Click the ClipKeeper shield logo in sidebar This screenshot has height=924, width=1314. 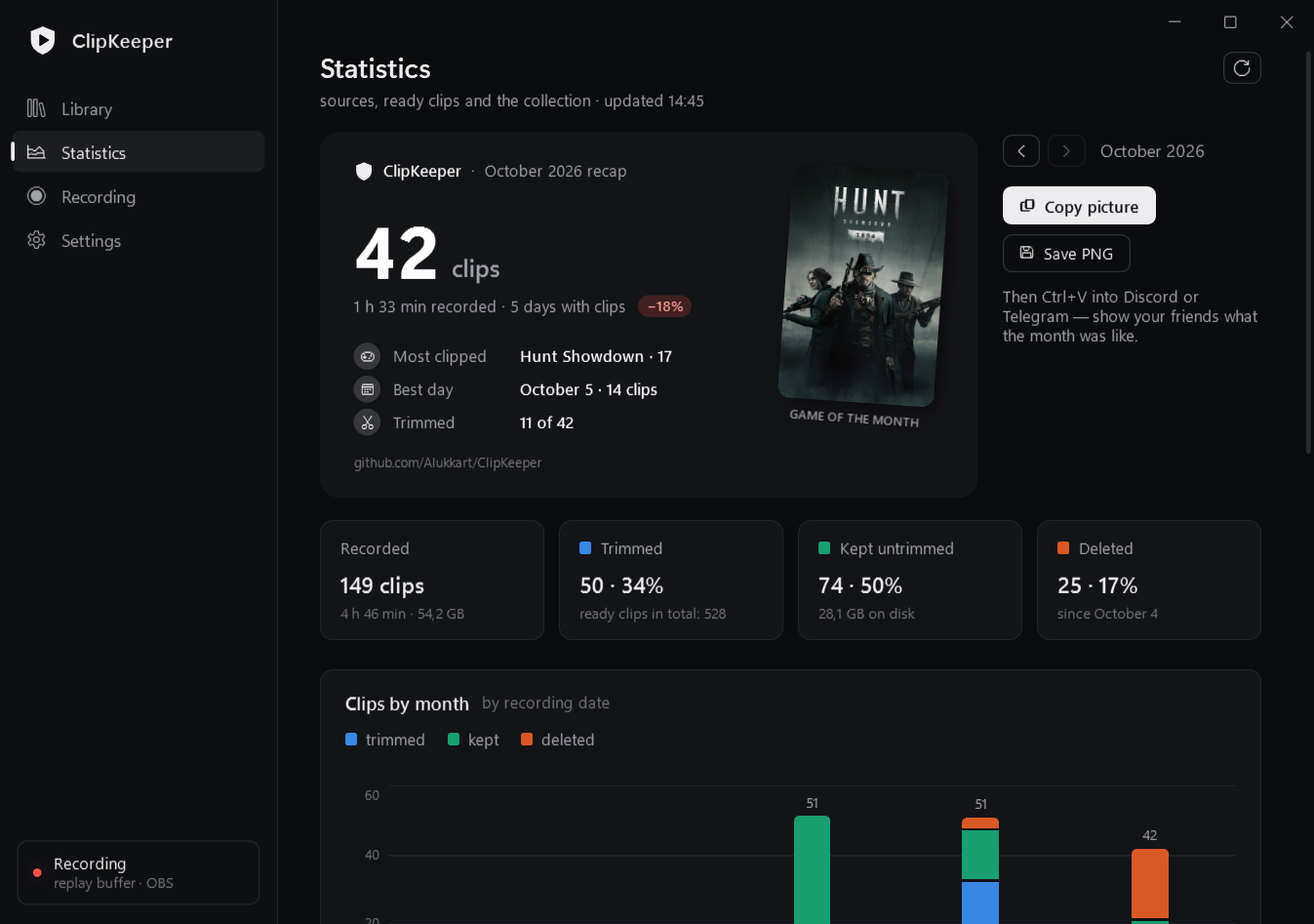coord(42,40)
